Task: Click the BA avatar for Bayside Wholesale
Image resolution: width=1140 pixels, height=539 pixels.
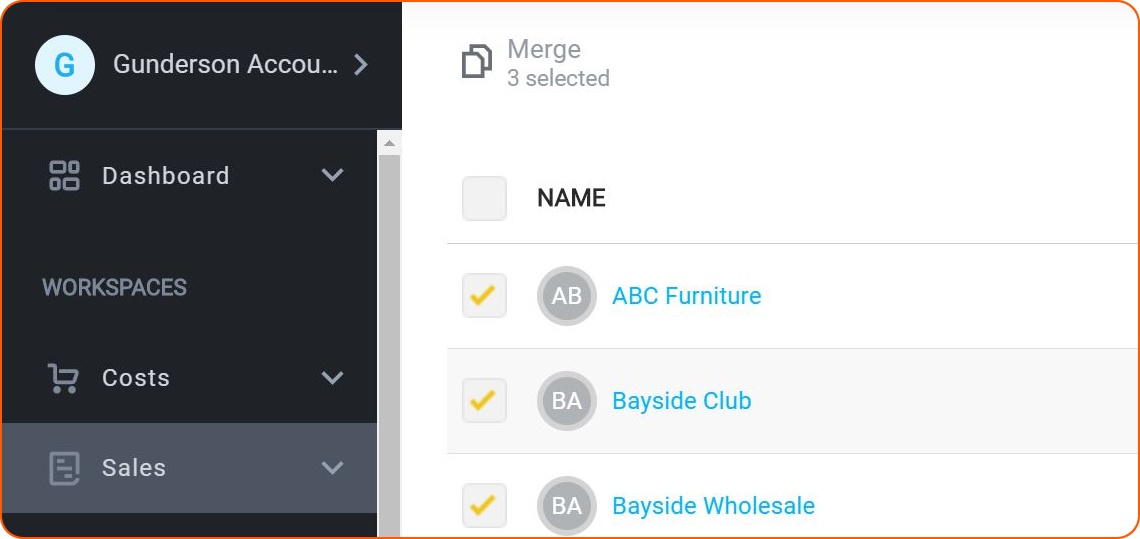Action: (567, 506)
